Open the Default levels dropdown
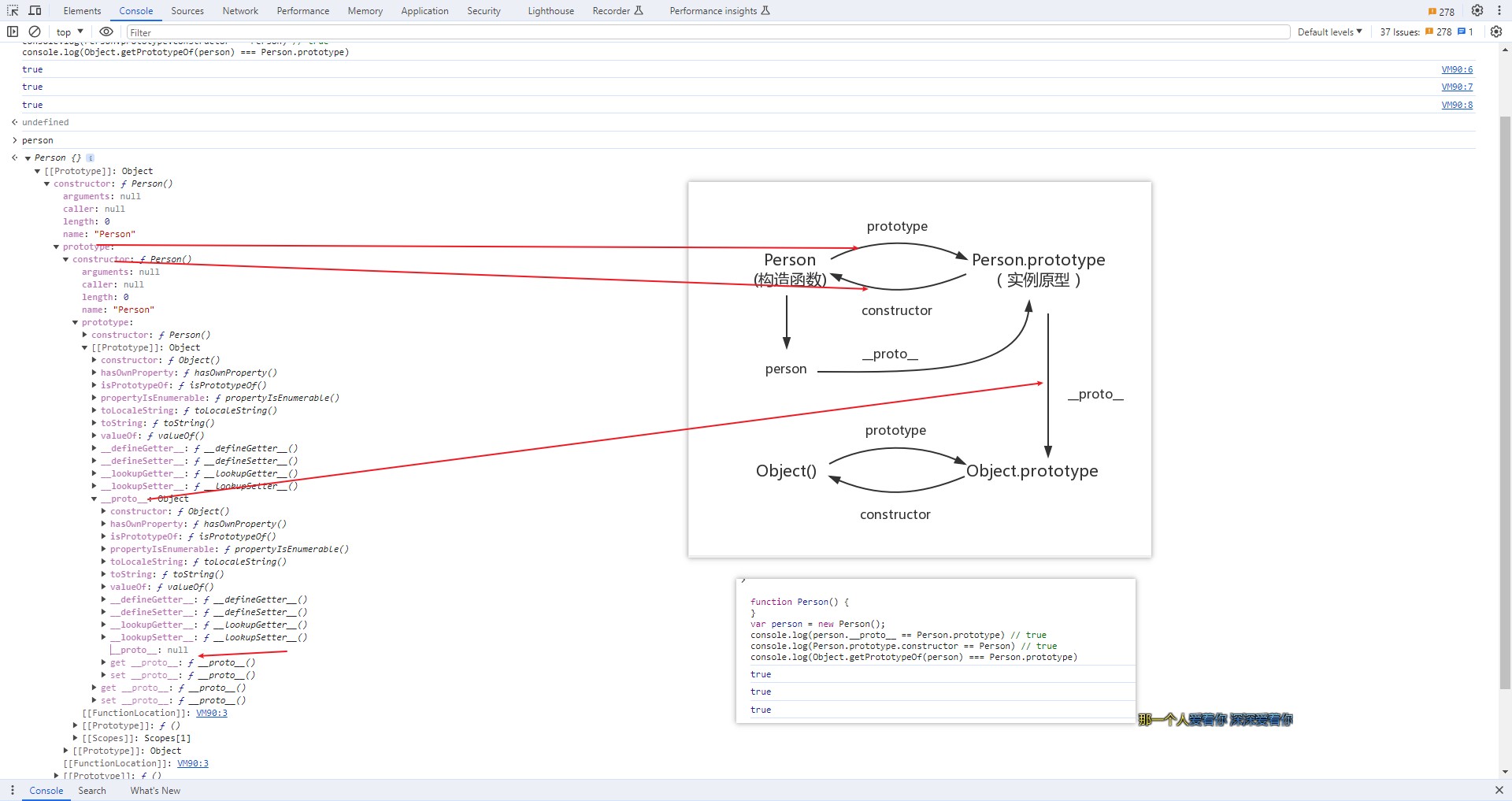Viewport: 1512px width, 801px height. tap(1329, 32)
